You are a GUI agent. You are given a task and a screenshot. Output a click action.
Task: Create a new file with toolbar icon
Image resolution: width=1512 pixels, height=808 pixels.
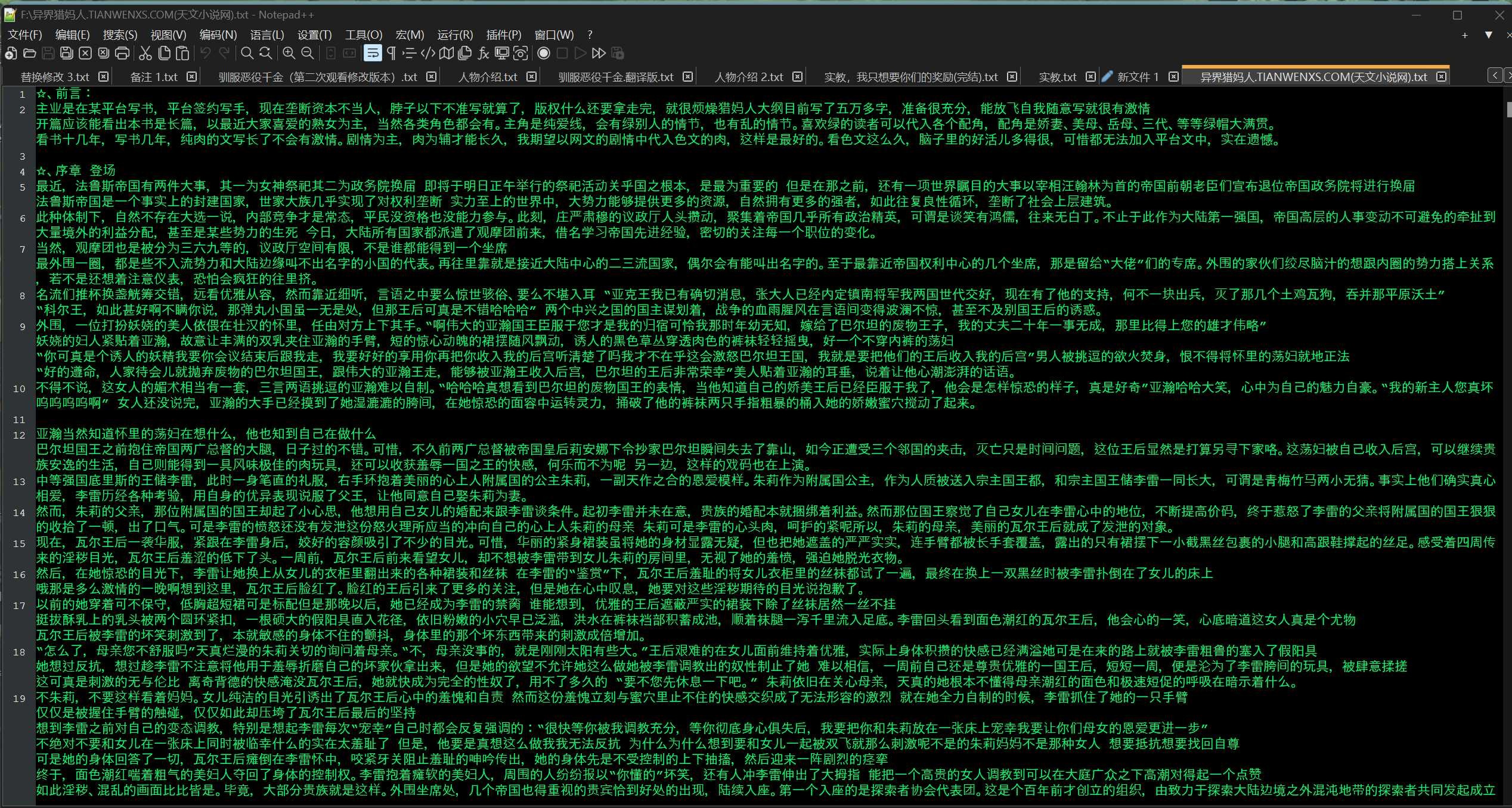(x=11, y=54)
